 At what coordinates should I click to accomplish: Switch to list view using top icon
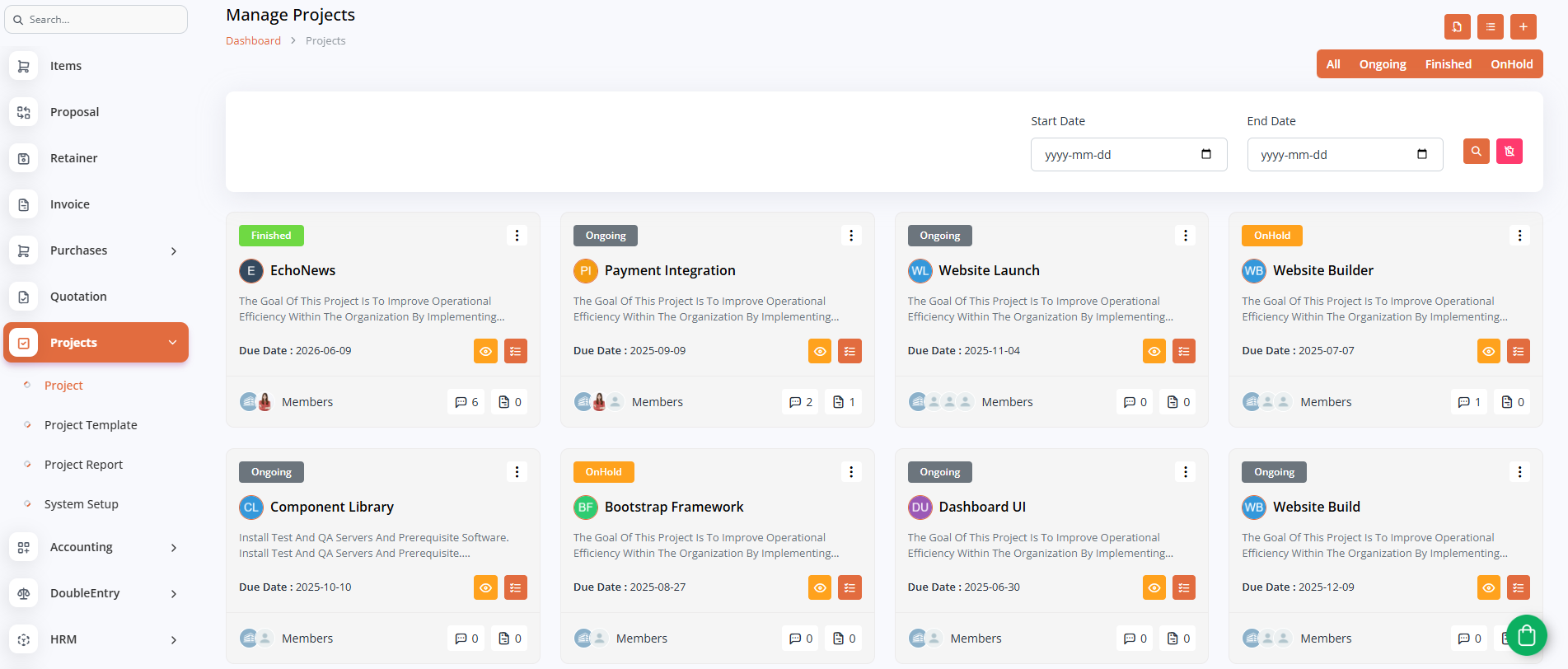[1490, 27]
